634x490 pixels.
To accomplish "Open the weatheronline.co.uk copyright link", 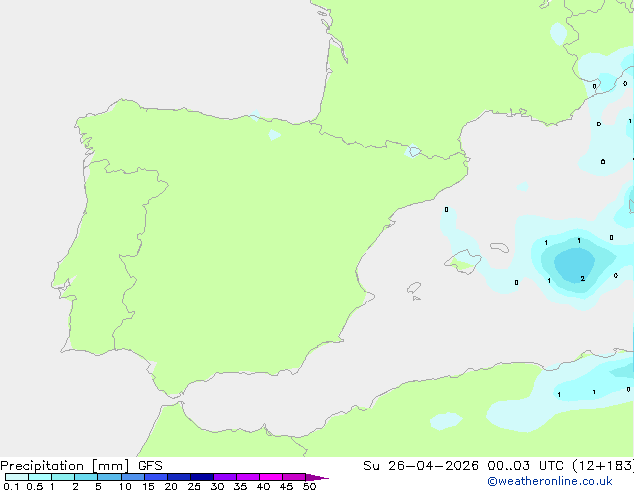I will click(x=550, y=481).
